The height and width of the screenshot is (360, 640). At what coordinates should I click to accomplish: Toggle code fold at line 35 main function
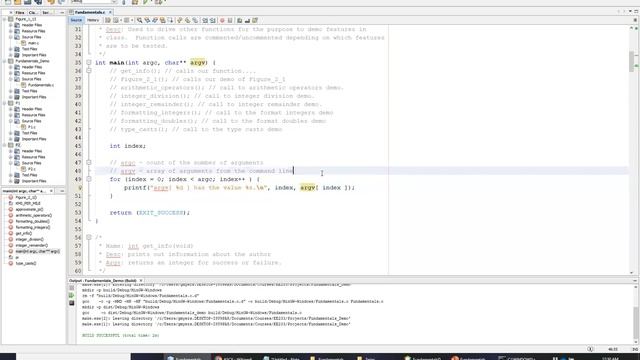[89, 62]
